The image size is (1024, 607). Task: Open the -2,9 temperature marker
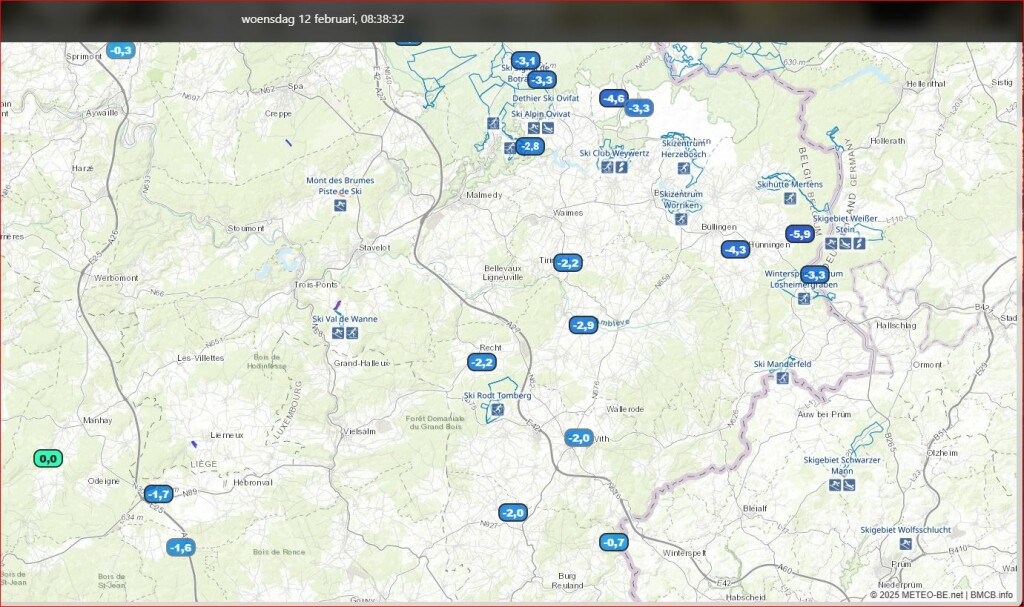coord(583,325)
